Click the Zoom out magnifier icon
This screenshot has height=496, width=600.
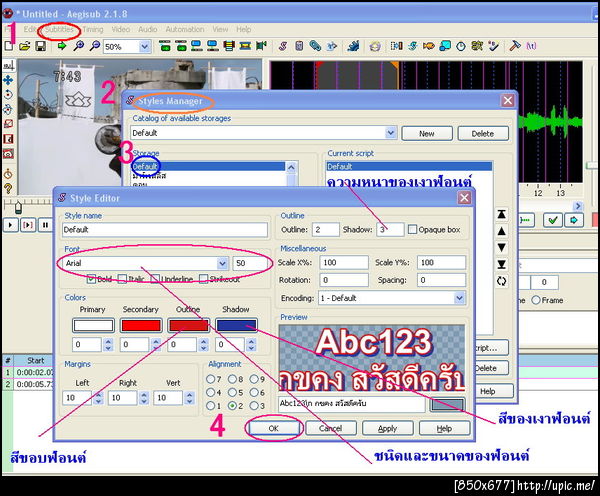[95, 46]
